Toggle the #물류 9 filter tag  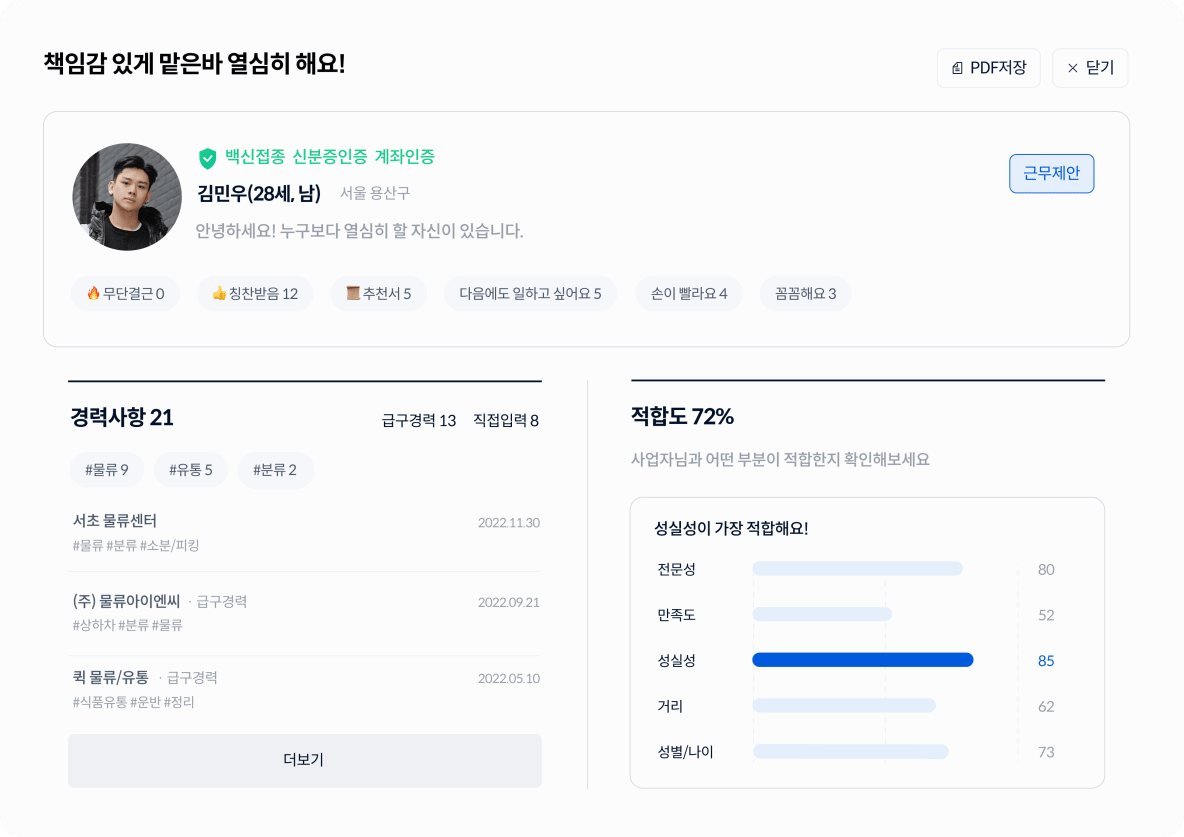coord(106,470)
